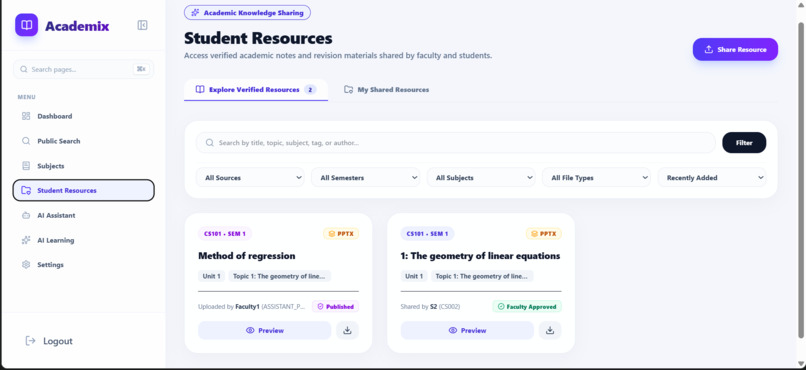Click the eye icon on Method of regression Preview

coord(250,330)
